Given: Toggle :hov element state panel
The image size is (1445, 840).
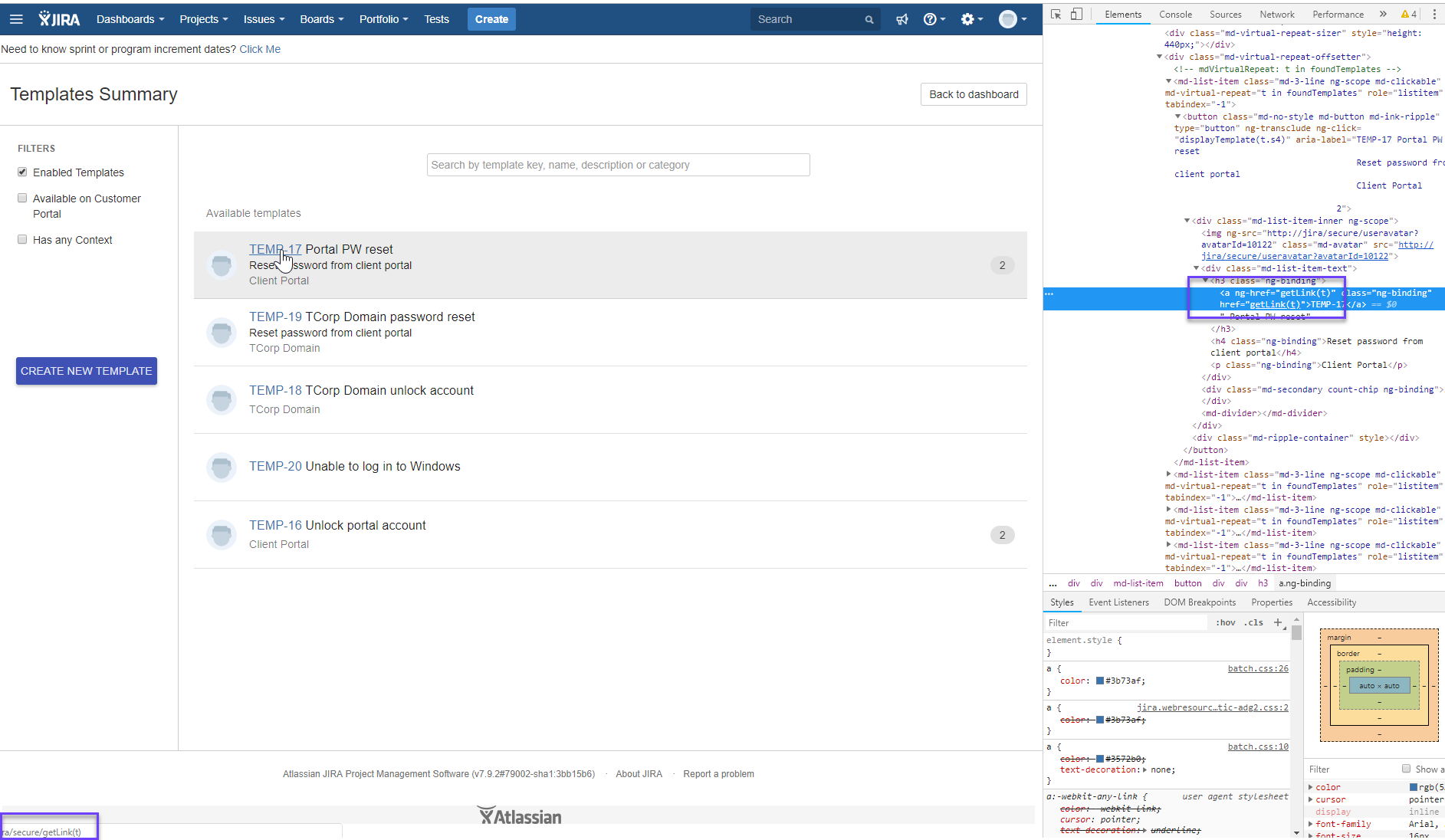Looking at the screenshot, I should (x=1226, y=622).
